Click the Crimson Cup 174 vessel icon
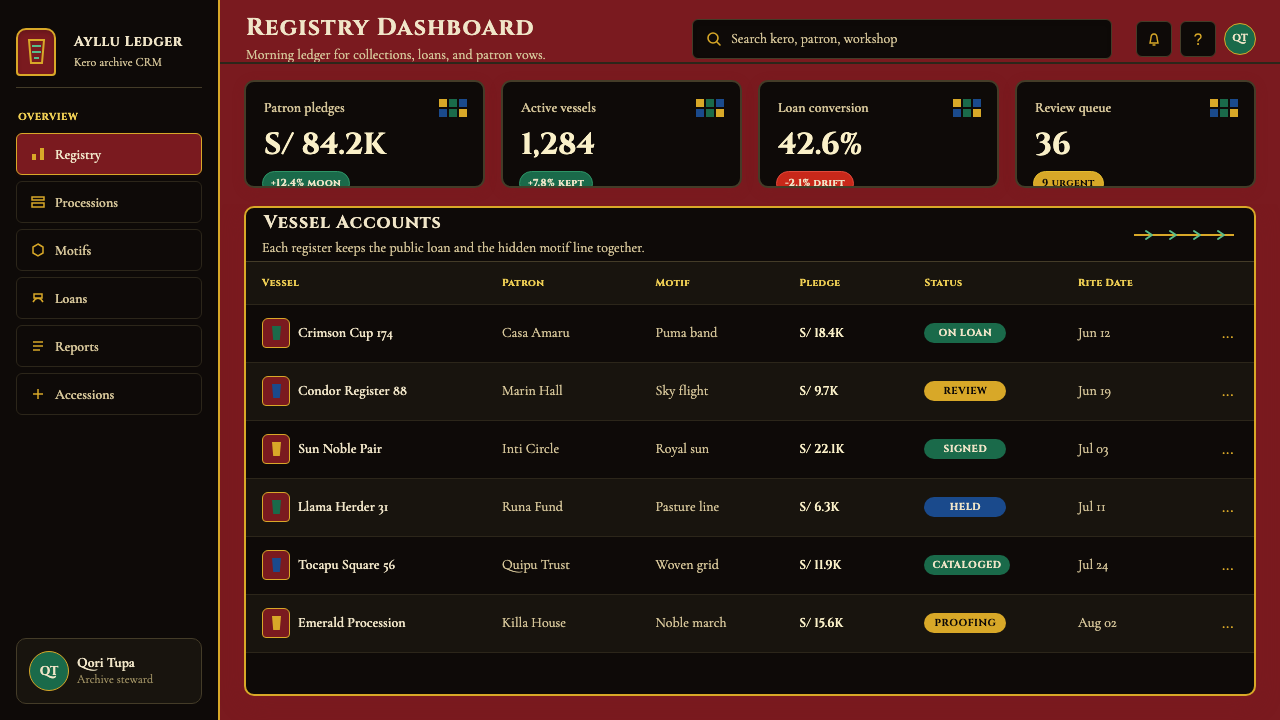1280x720 pixels. pos(276,333)
